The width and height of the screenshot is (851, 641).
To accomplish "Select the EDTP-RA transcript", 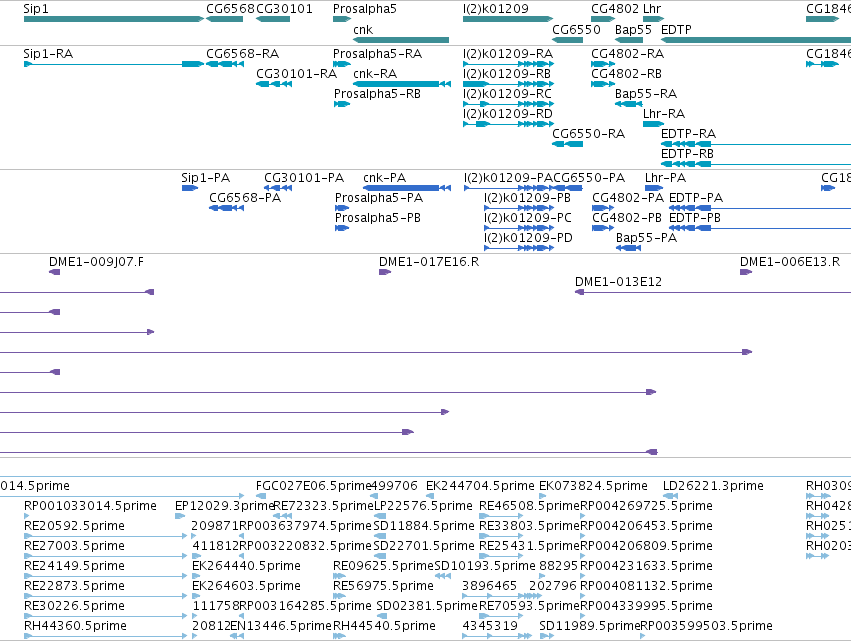I will point(756,144).
